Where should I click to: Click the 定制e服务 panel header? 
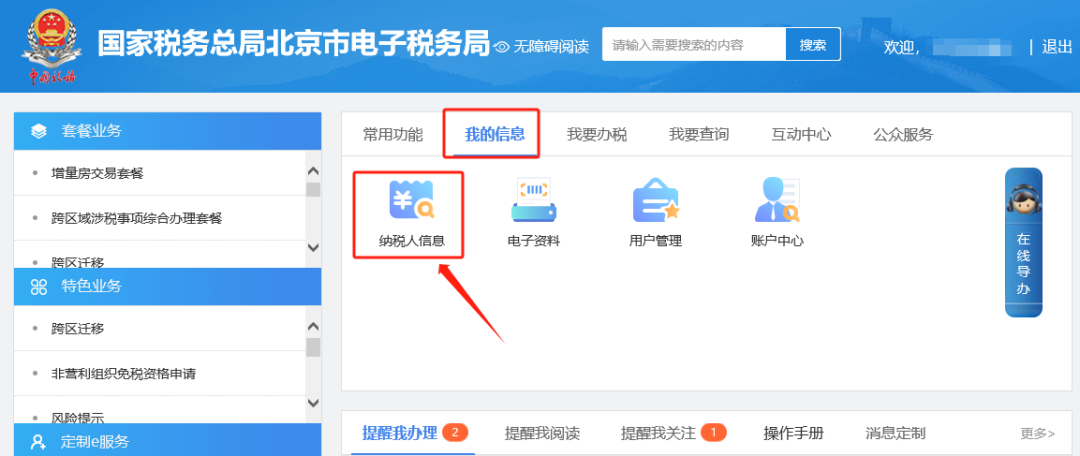pyautogui.click(x=167, y=441)
